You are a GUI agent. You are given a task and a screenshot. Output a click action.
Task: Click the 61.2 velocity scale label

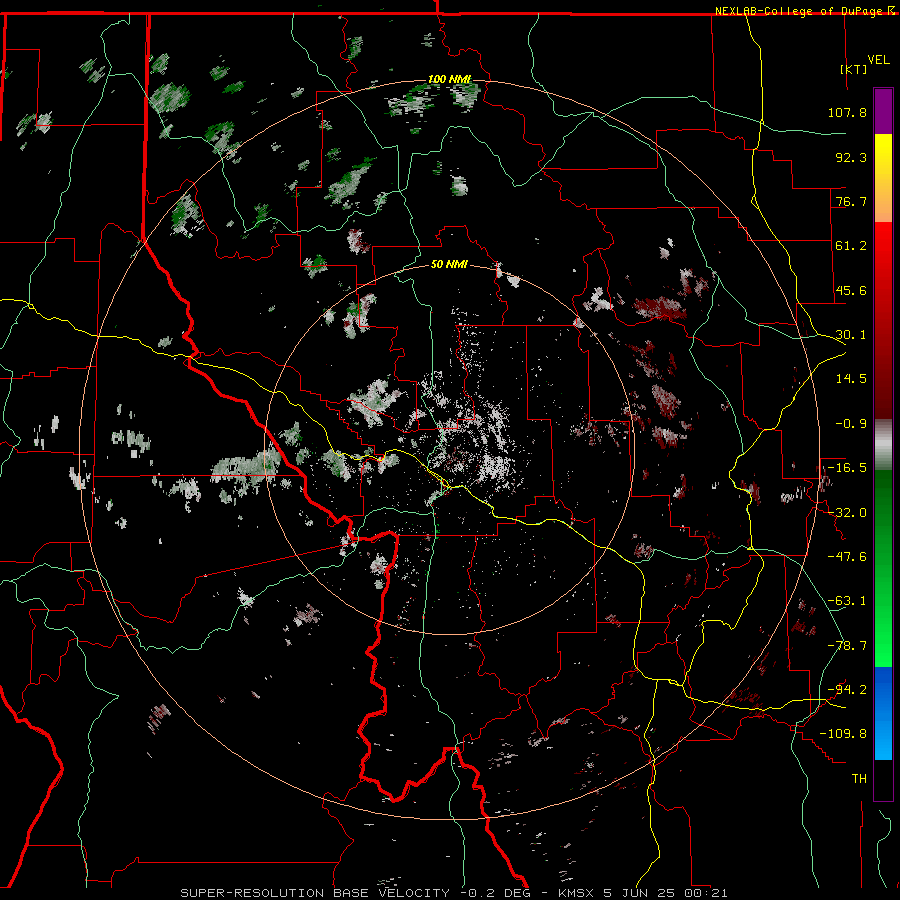tap(851, 246)
